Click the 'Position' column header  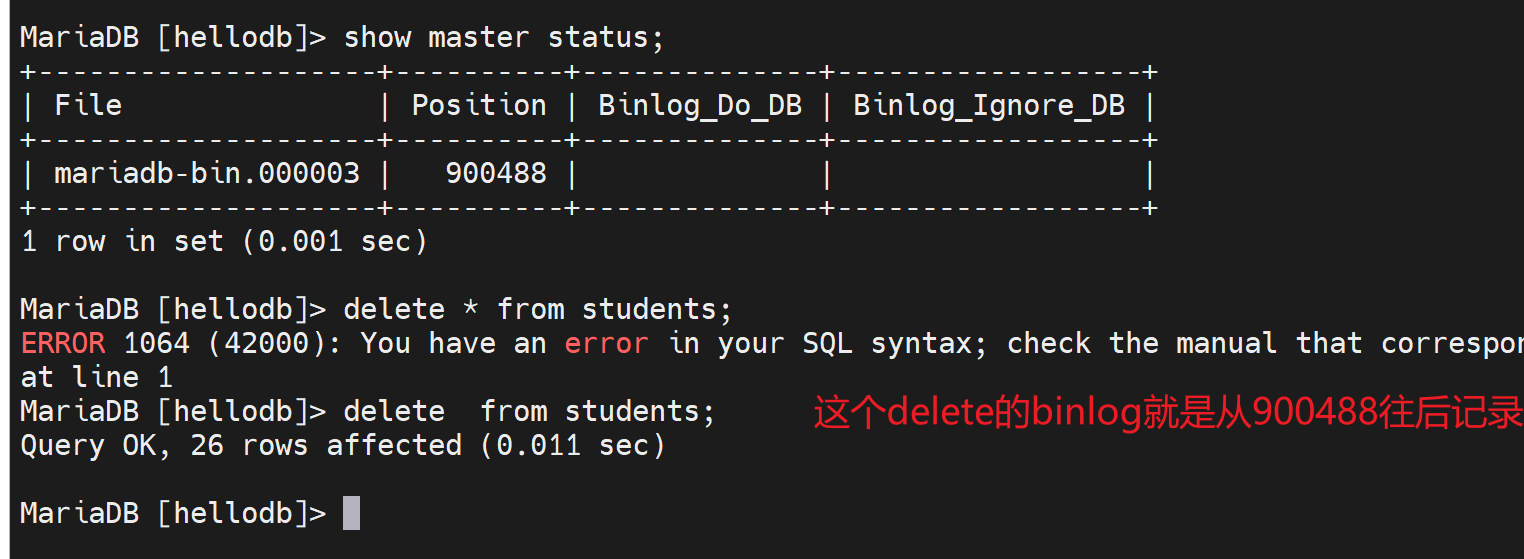(x=479, y=106)
